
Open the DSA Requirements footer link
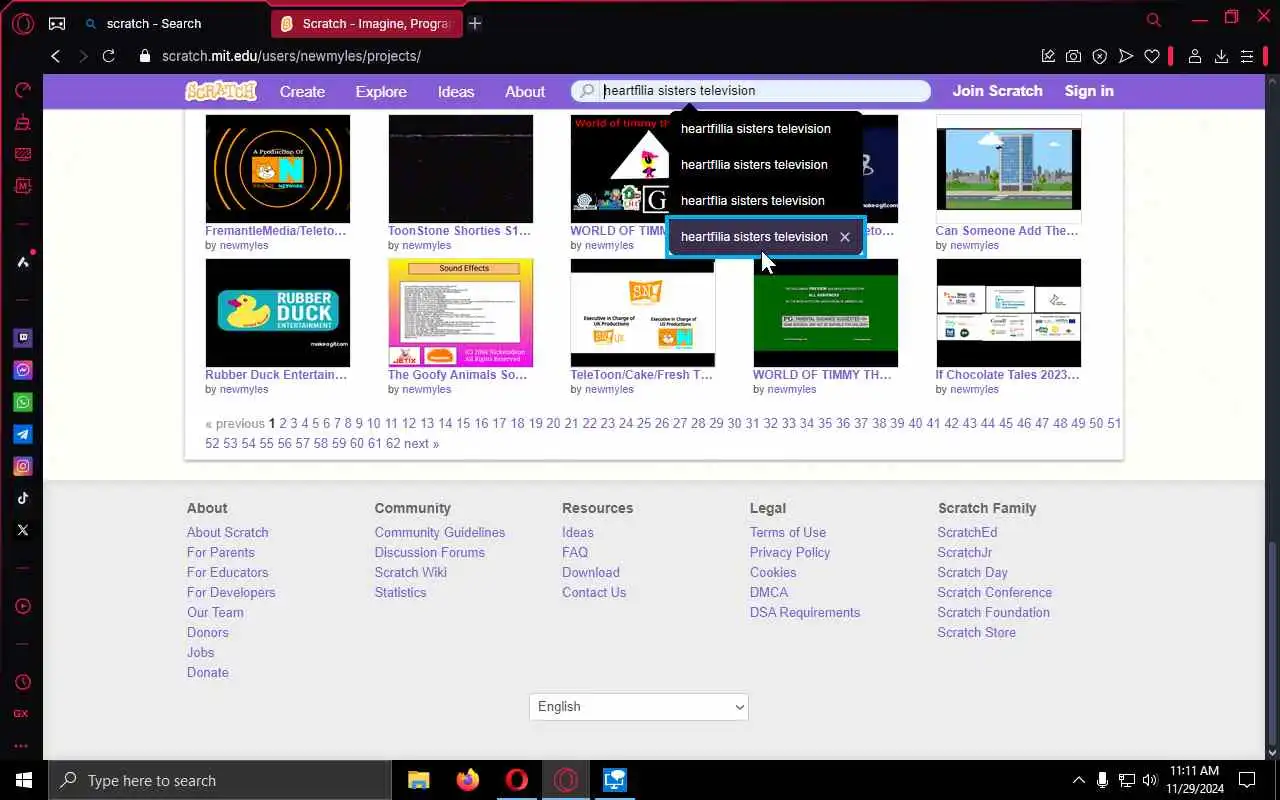[x=805, y=613]
